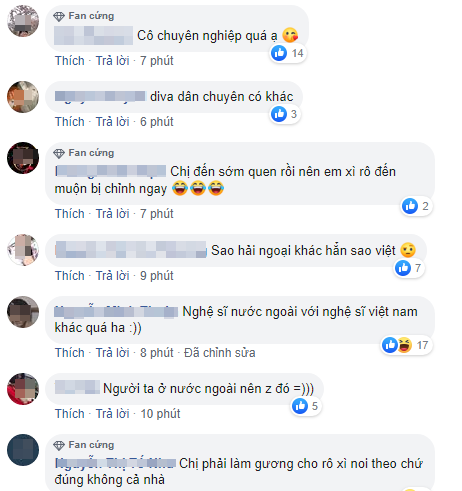Click the '10 phút' timestamp
This screenshot has width=462, height=491.
(160, 414)
